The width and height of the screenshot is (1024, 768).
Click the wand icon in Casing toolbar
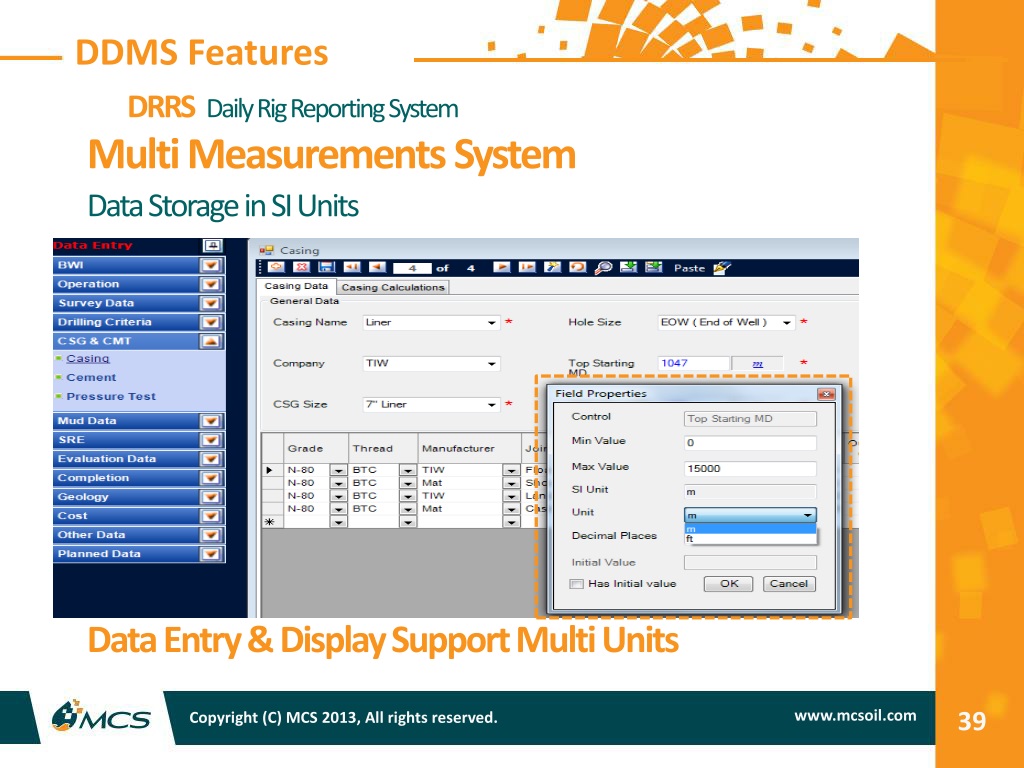click(552, 267)
